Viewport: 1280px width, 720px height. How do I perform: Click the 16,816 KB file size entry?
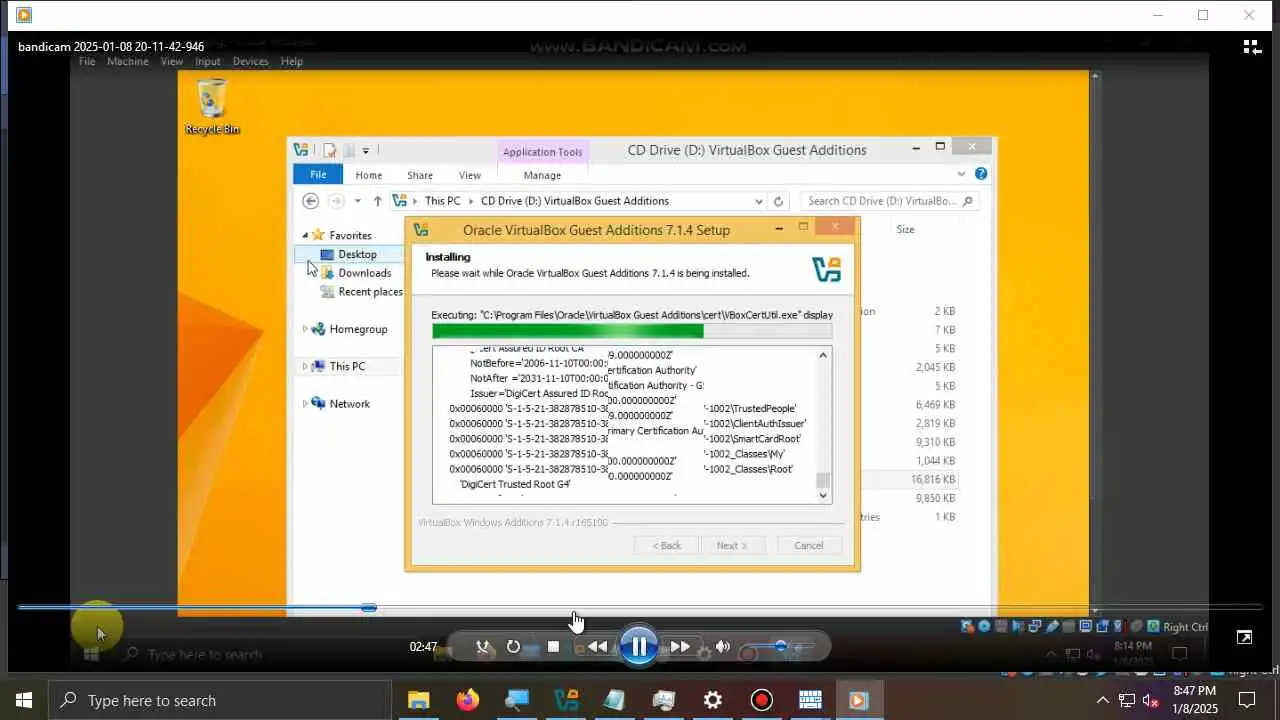pyautogui.click(x=933, y=480)
